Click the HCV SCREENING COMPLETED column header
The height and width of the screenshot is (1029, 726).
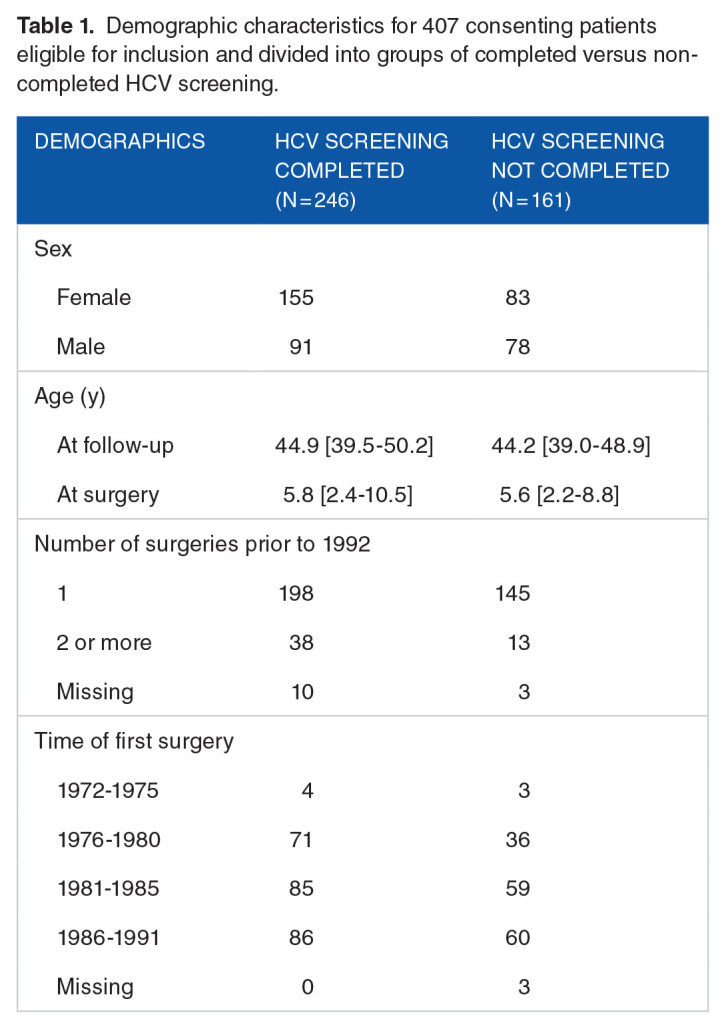tap(361, 170)
